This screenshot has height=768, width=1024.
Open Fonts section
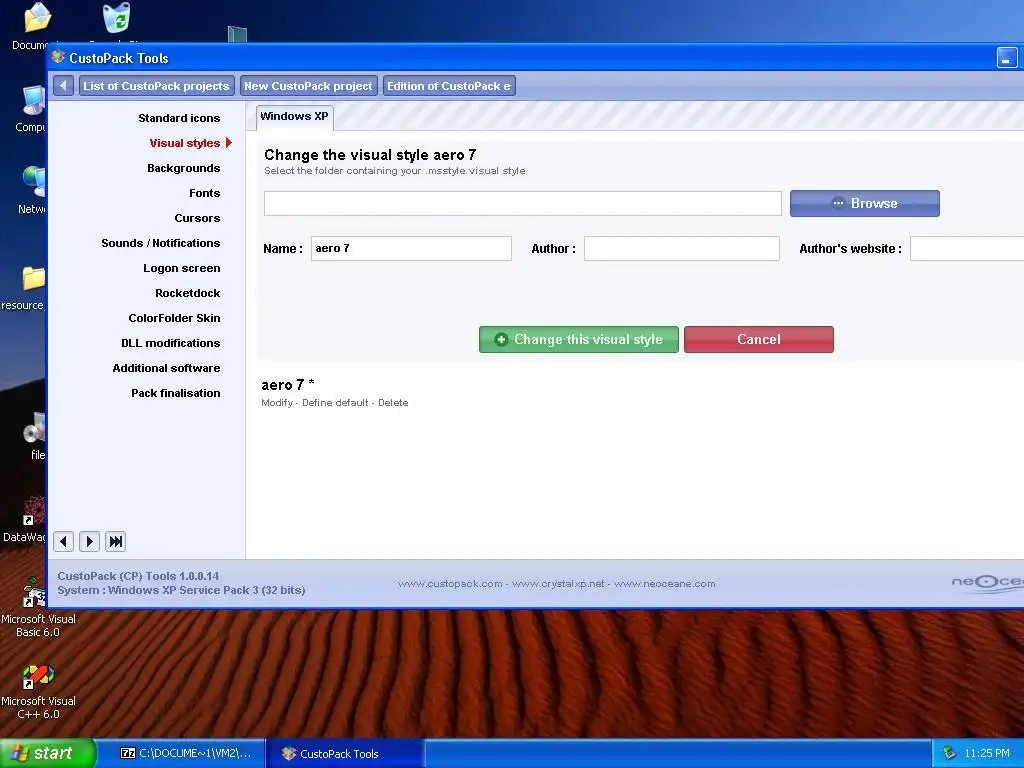204,193
